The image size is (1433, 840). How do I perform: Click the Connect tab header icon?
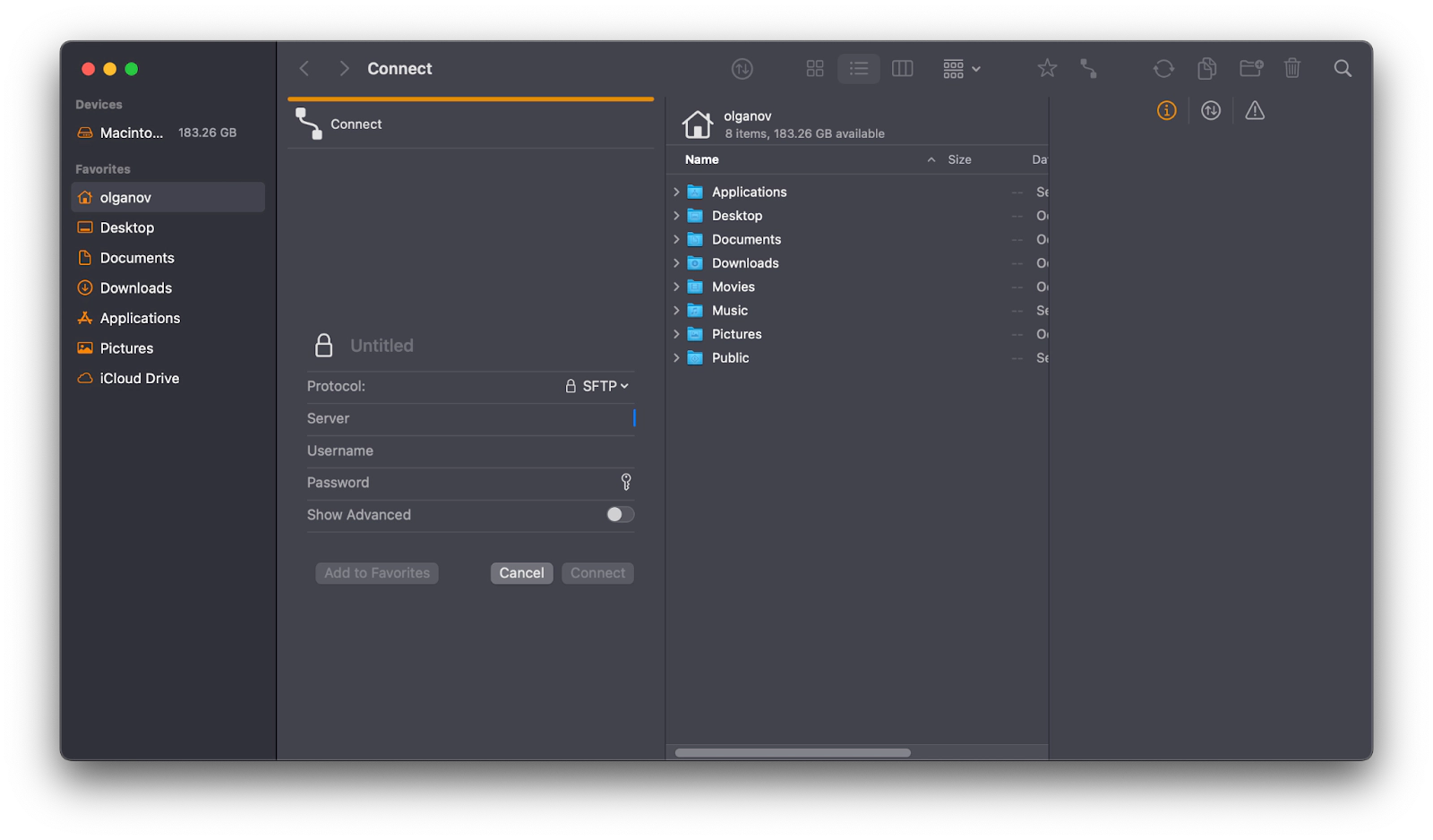309,124
